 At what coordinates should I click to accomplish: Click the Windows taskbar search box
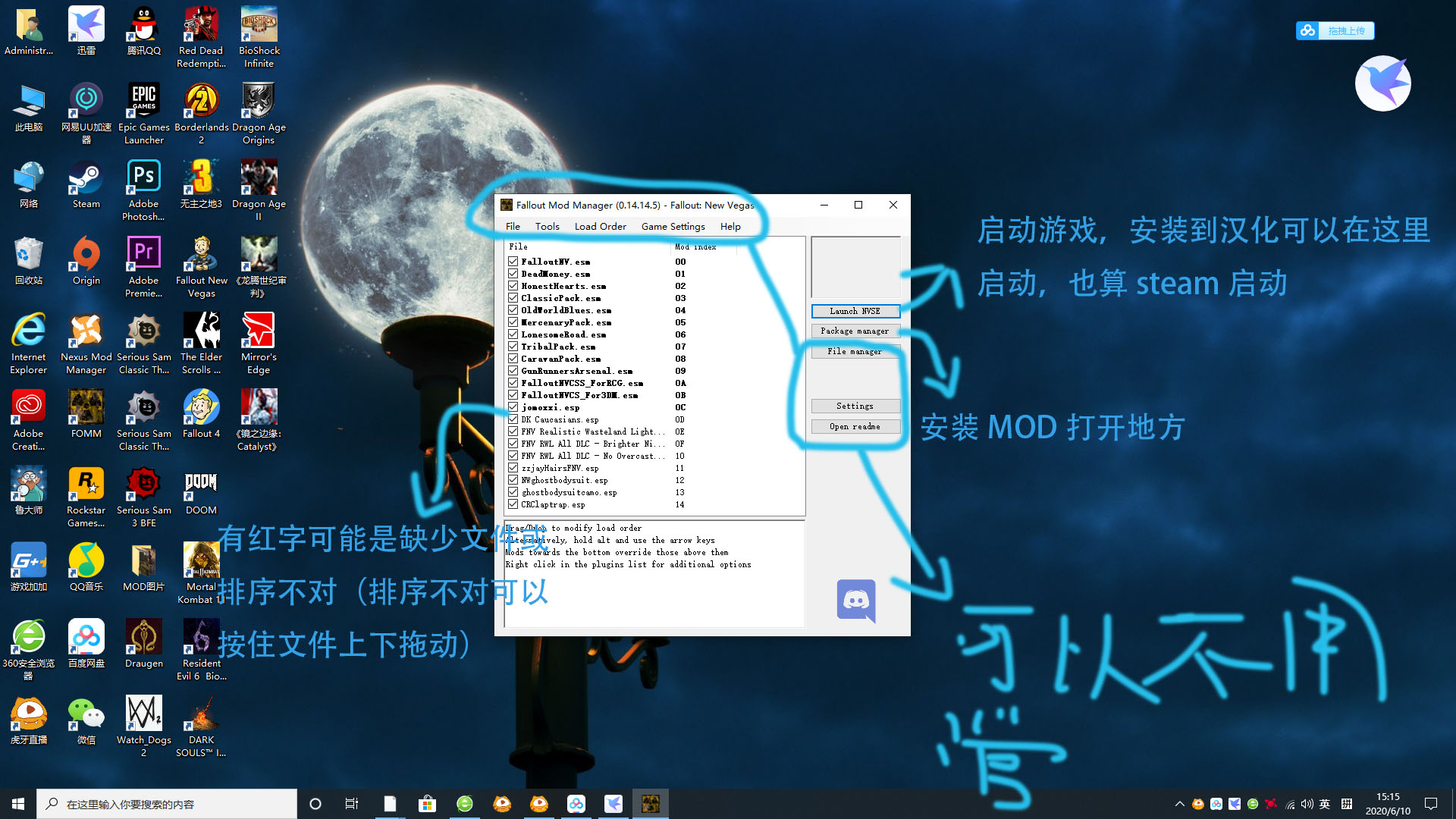(x=167, y=804)
